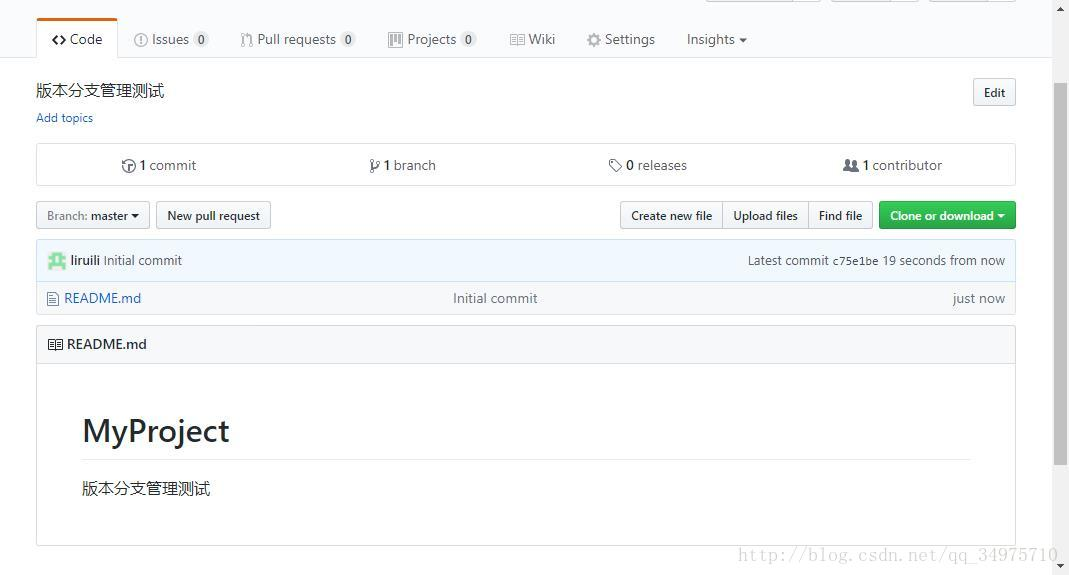Open the latest Initial commit message beside liruili
The image size is (1069, 575).
142,261
